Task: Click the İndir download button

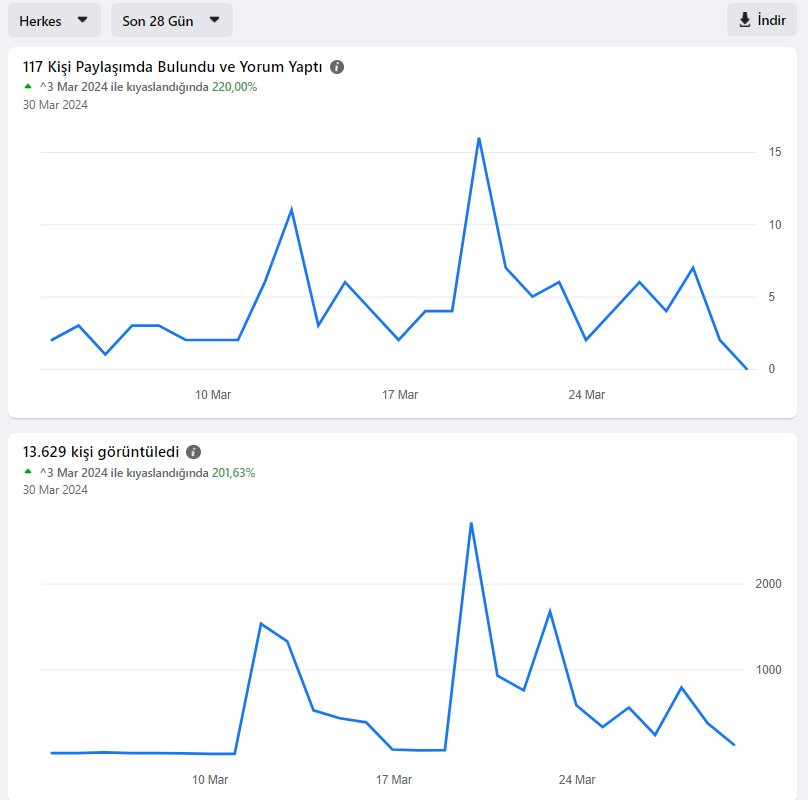Action: pos(762,20)
